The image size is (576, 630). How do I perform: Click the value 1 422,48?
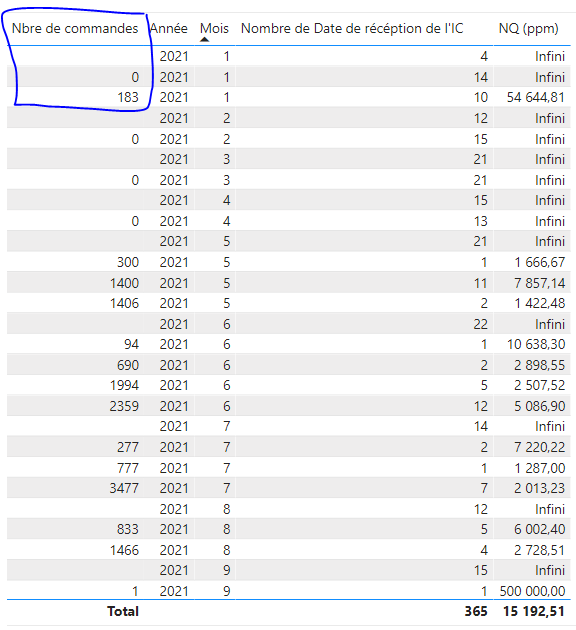(539, 303)
